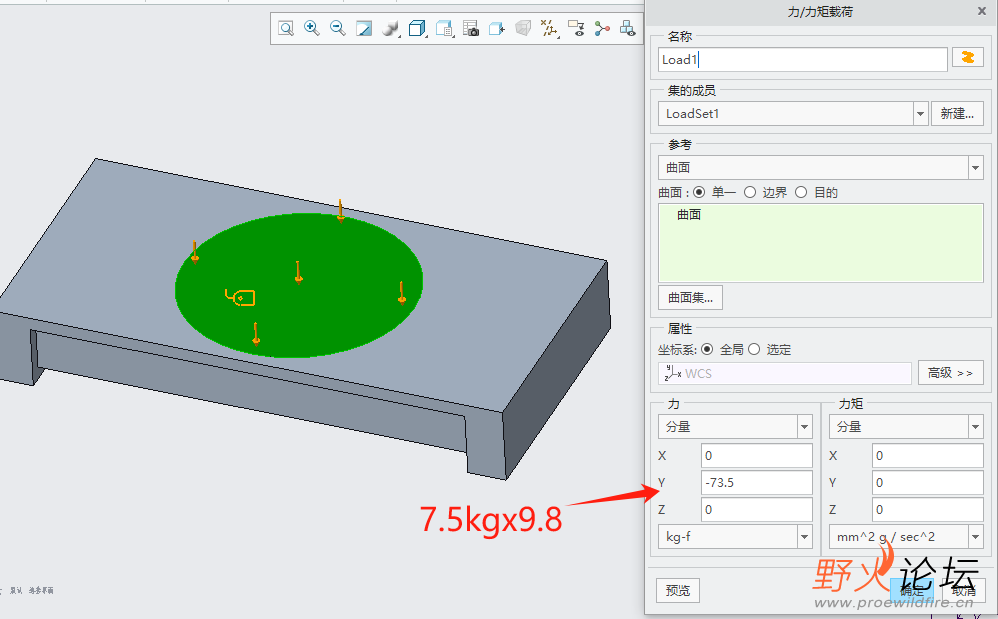Image resolution: width=998 pixels, height=619 pixels.
Task: Open the datum display filters icon
Action: pyautogui.click(x=549, y=28)
